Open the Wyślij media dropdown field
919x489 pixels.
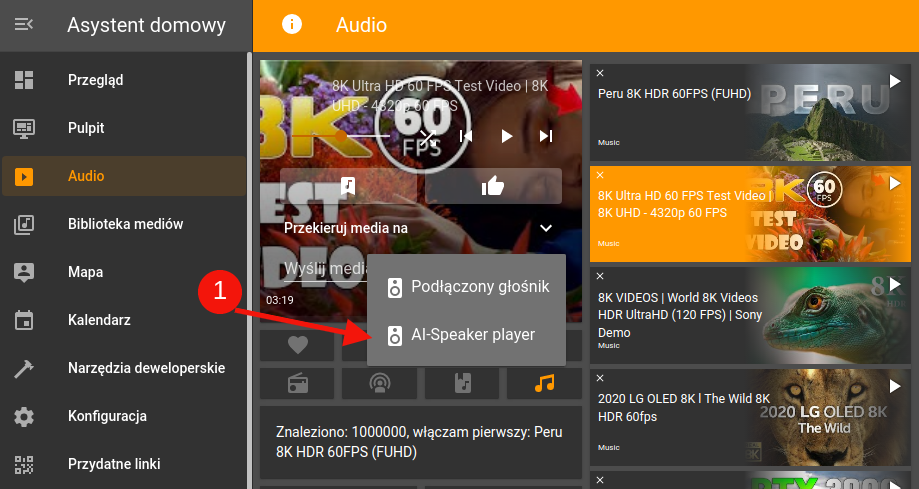pyautogui.click(x=325, y=269)
